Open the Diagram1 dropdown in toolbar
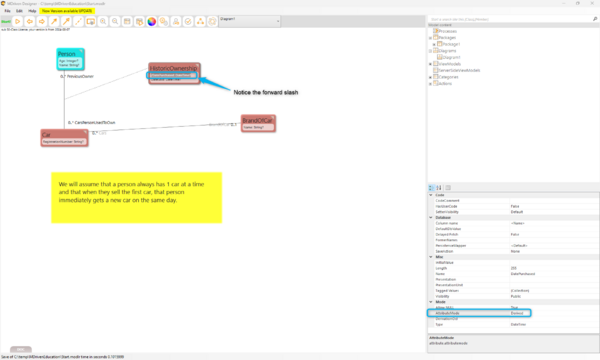600x360 pixels. (249, 21)
